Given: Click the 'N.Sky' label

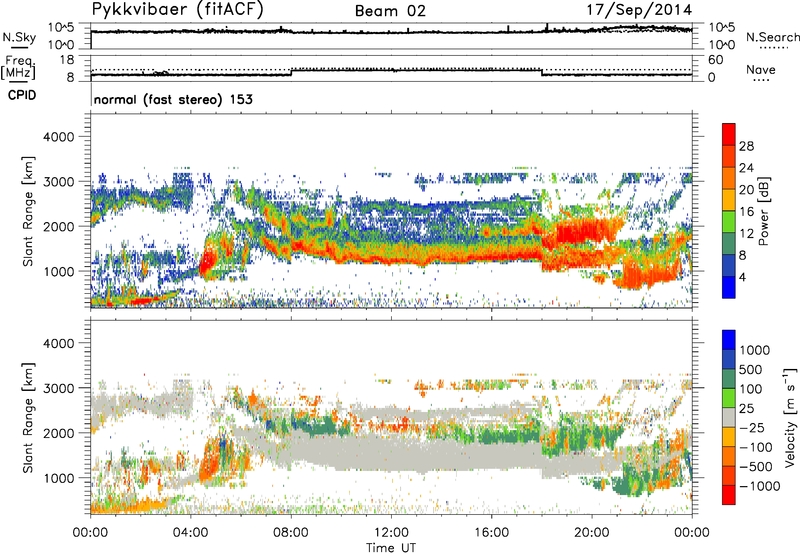Looking at the screenshot, I should 19,37.
